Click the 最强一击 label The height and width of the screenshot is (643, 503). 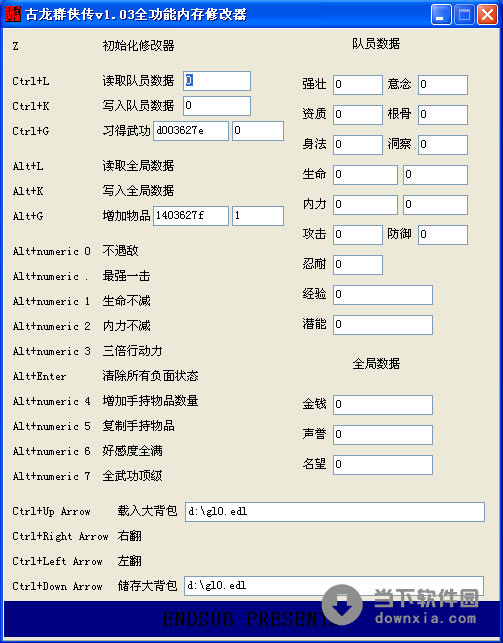[127, 276]
